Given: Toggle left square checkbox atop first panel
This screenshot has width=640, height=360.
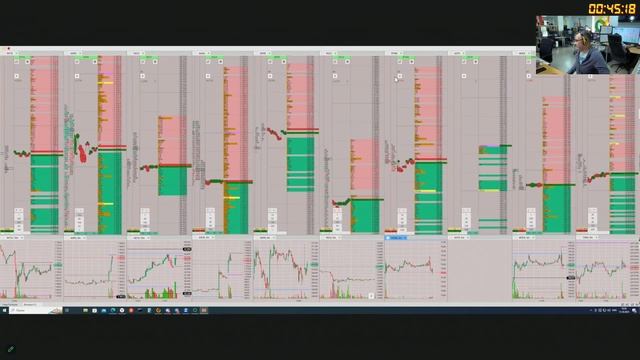Looking at the screenshot, I should [17, 62].
